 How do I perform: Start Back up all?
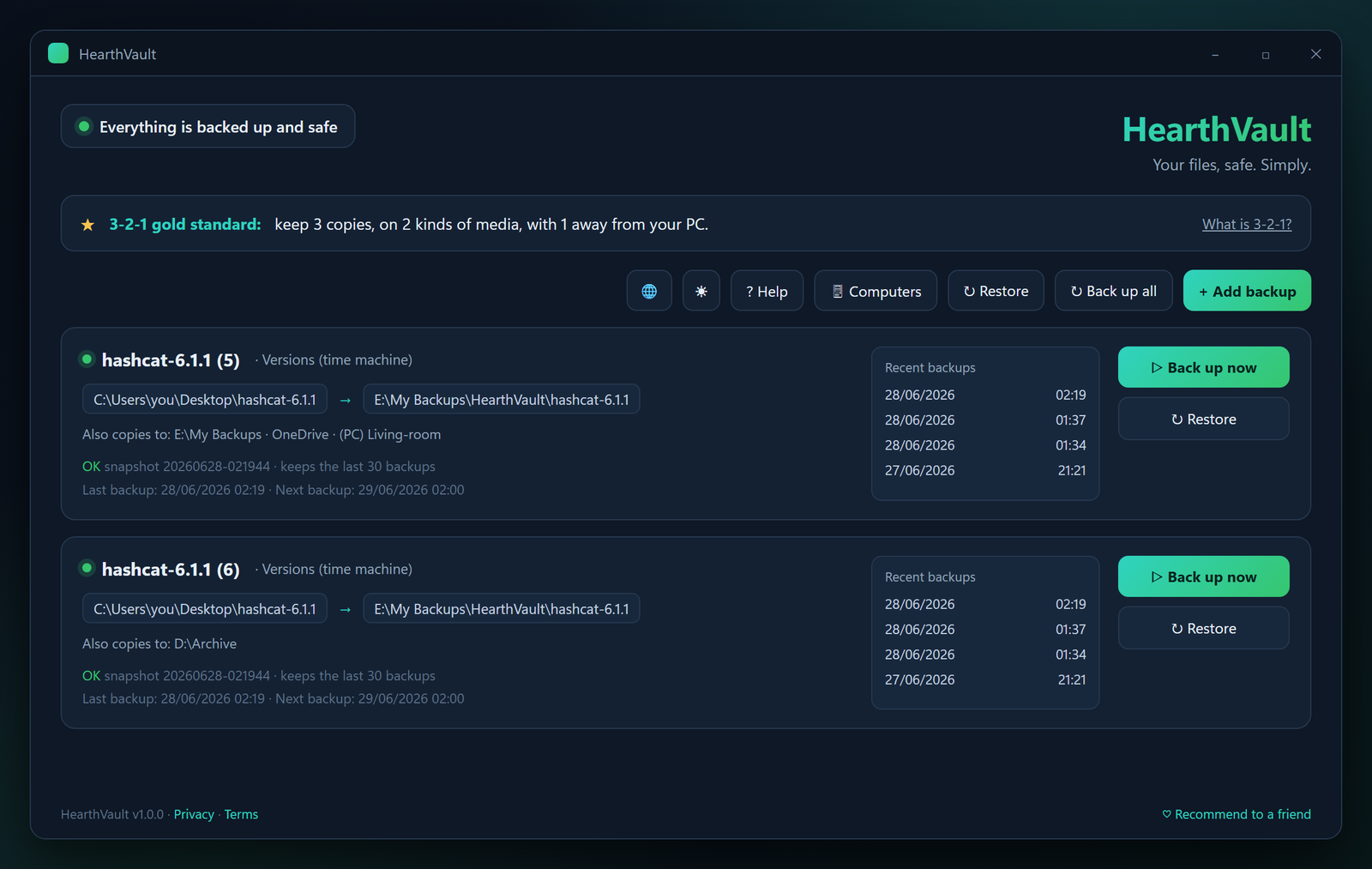pos(1113,291)
